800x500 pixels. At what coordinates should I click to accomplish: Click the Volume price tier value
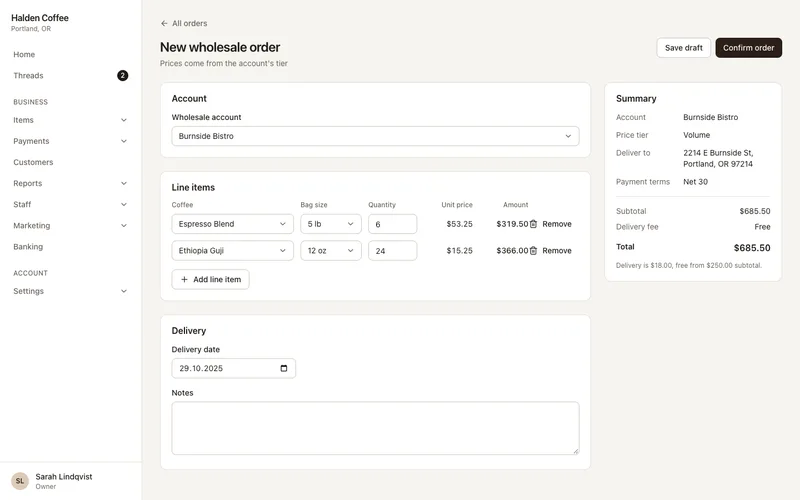click(696, 135)
